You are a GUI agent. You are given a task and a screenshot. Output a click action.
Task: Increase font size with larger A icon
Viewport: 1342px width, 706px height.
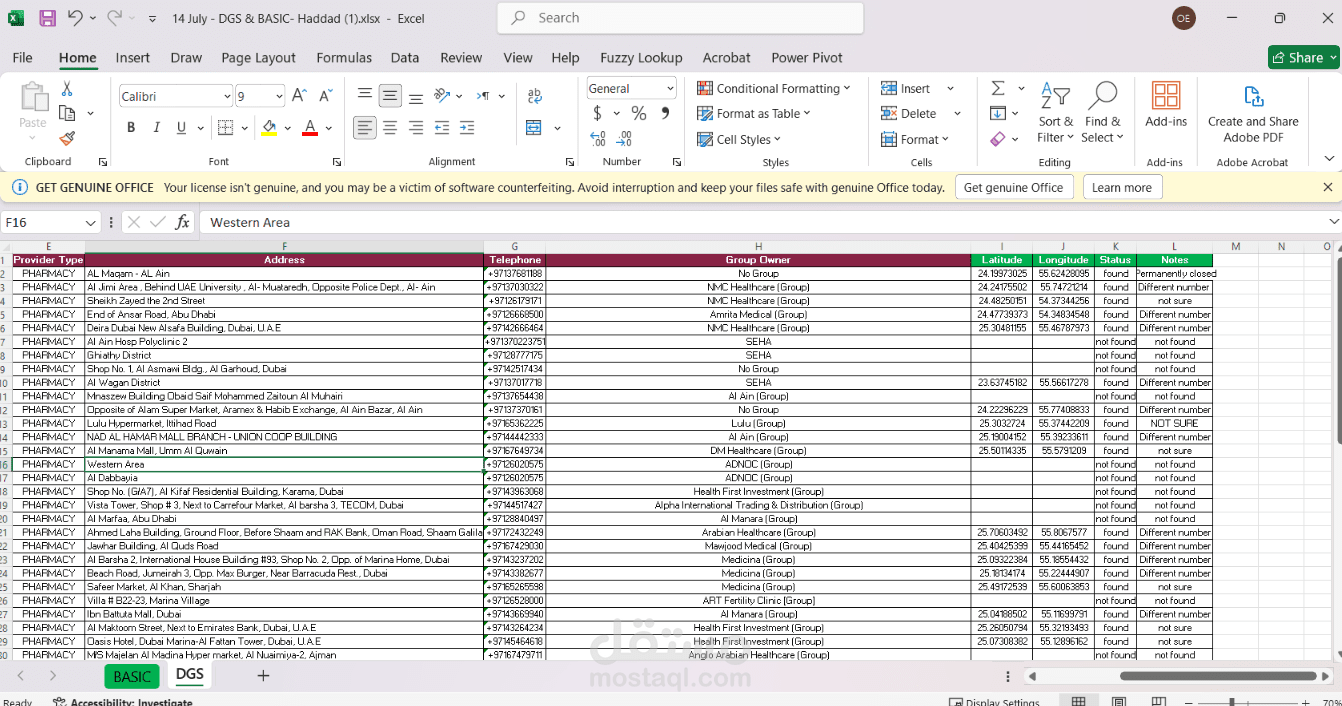tap(299, 96)
